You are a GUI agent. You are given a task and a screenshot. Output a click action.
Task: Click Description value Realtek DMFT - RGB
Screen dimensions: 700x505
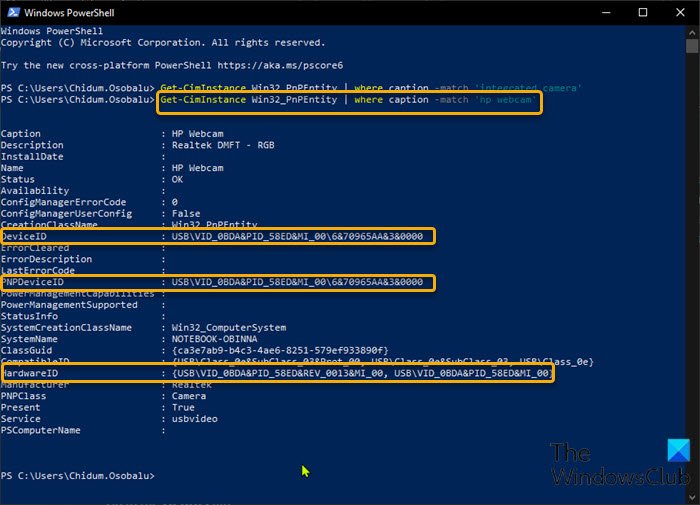tap(223, 145)
